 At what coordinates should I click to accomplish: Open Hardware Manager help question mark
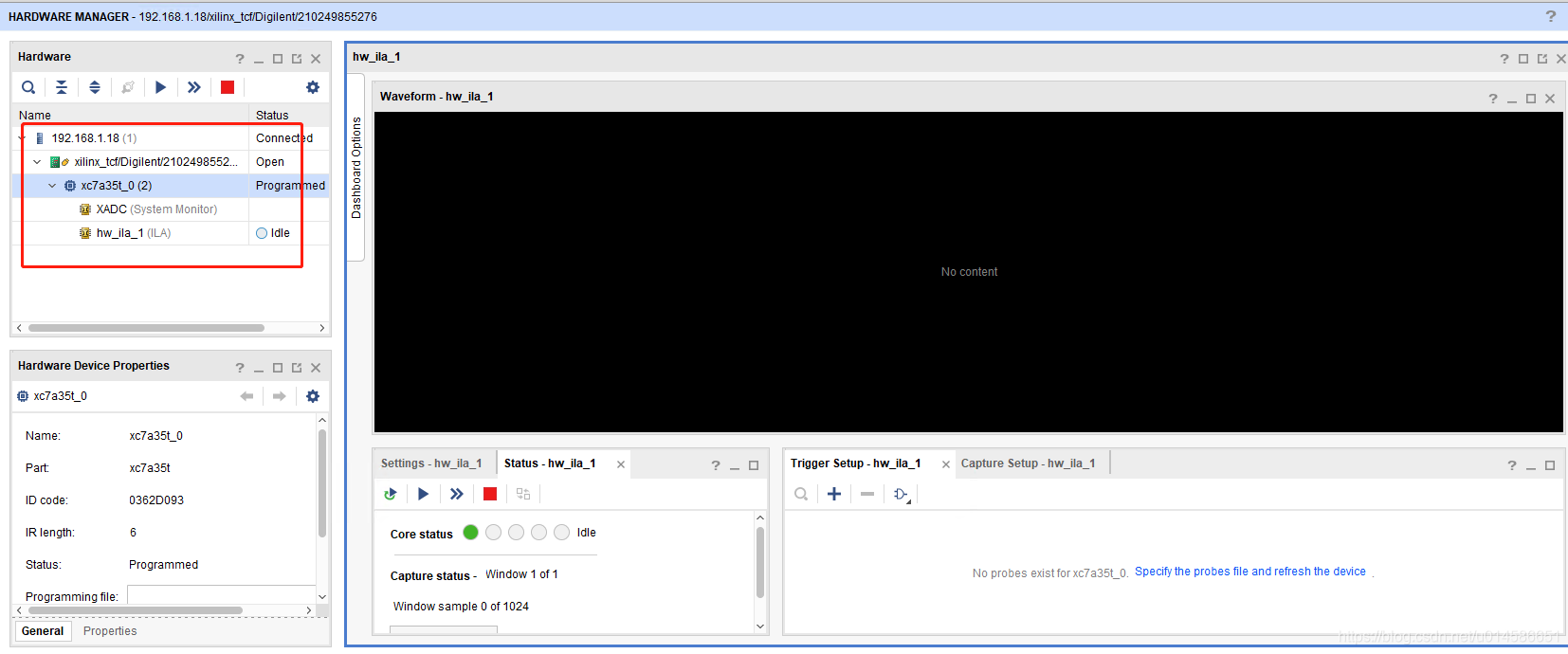[1551, 16]
